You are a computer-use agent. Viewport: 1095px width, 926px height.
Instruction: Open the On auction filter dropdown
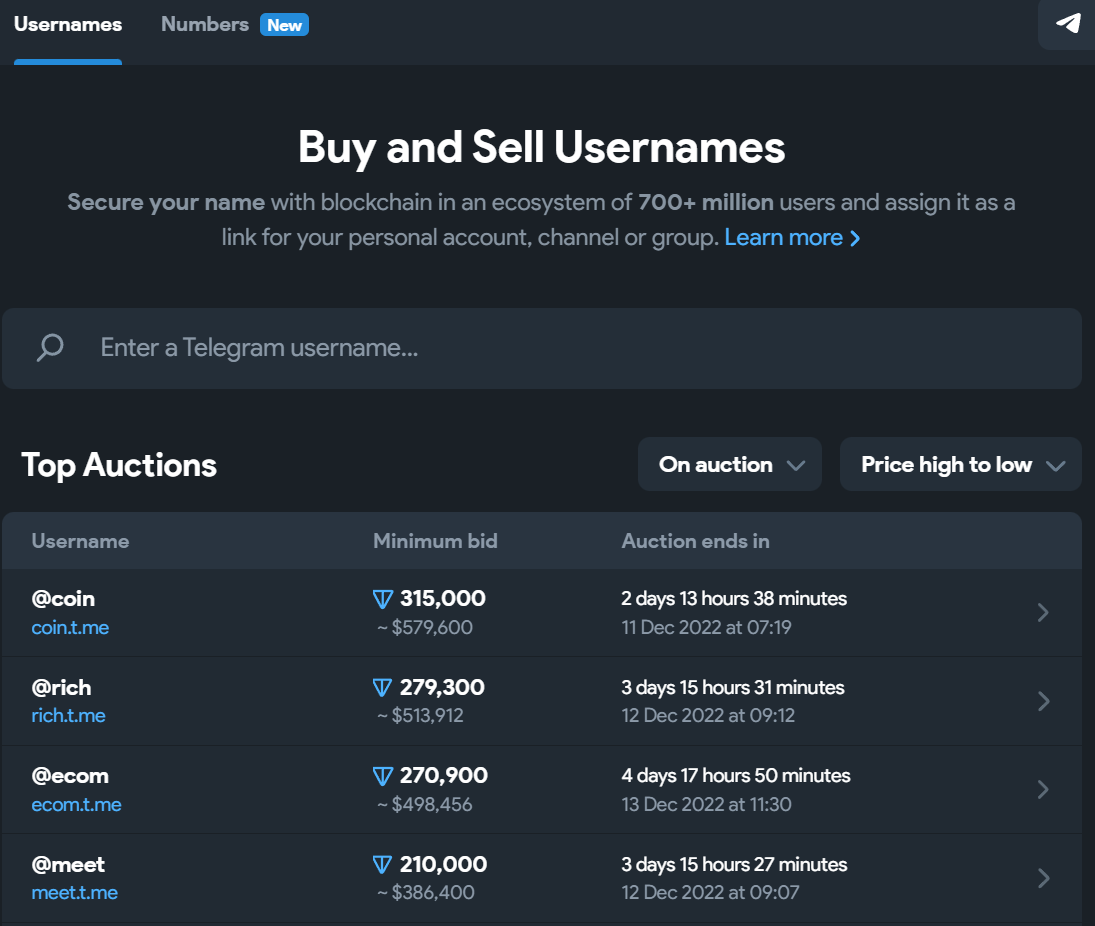click(x=730, y=464)
